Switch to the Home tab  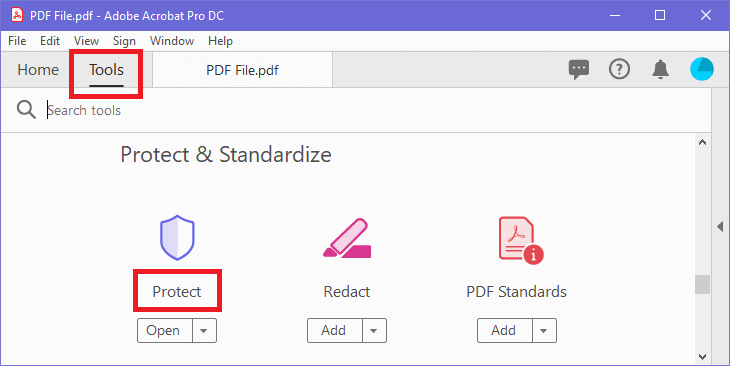coord(38,70)
